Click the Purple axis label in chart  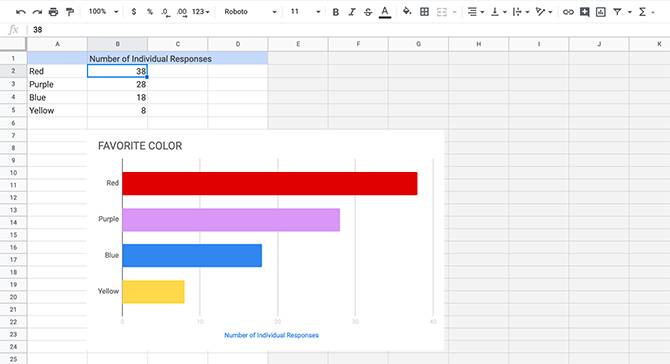[109, 219]
